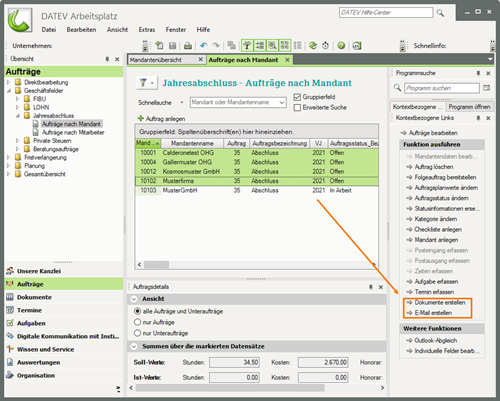
Task: Pin the Übersicht panel
Action: pyautogui.click(x=107, y=59)
